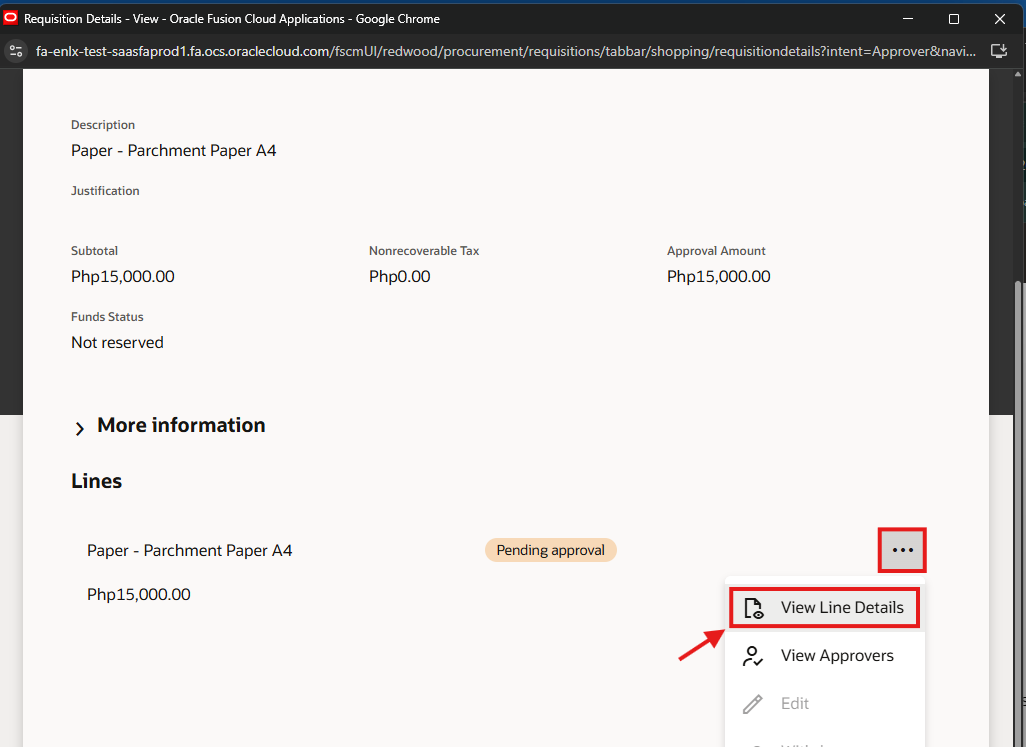This screenshot has height=747, width=1026.
Task: Click the Approval Amount label
Action: tap(716, 251)
